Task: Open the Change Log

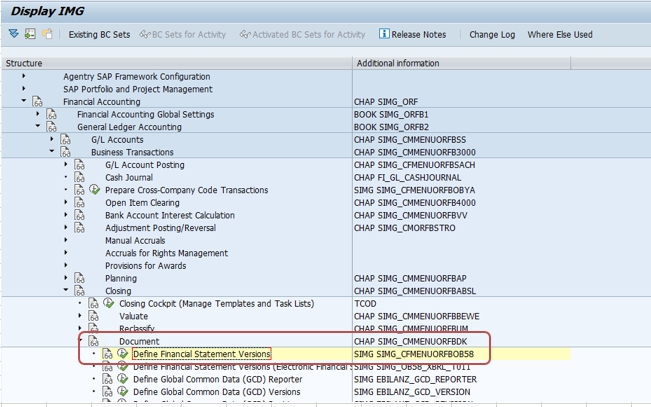Action: click(x=492, y=34)
